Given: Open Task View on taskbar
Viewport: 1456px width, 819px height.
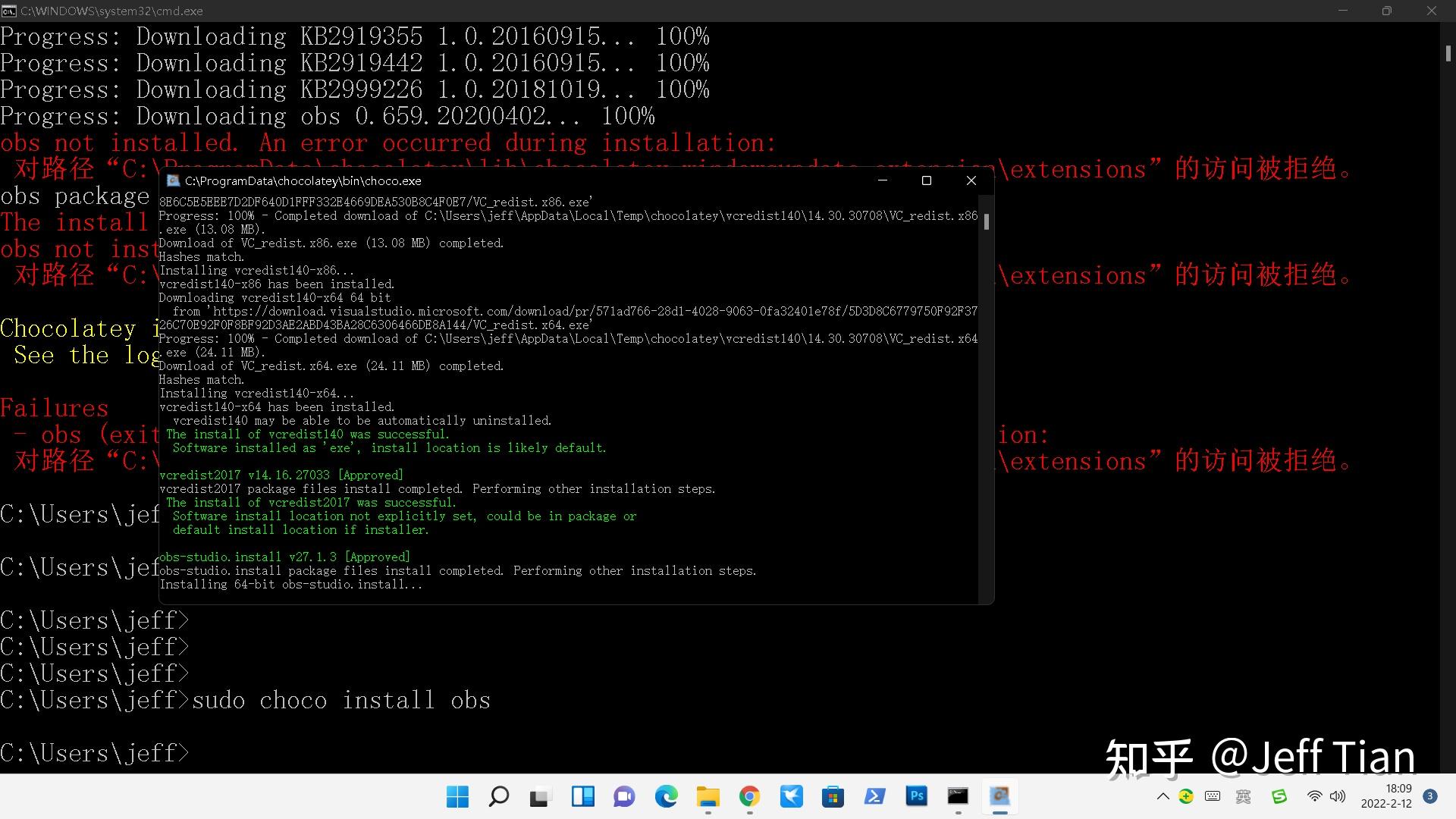Looking at the screenshot, I should pos(540,796).
